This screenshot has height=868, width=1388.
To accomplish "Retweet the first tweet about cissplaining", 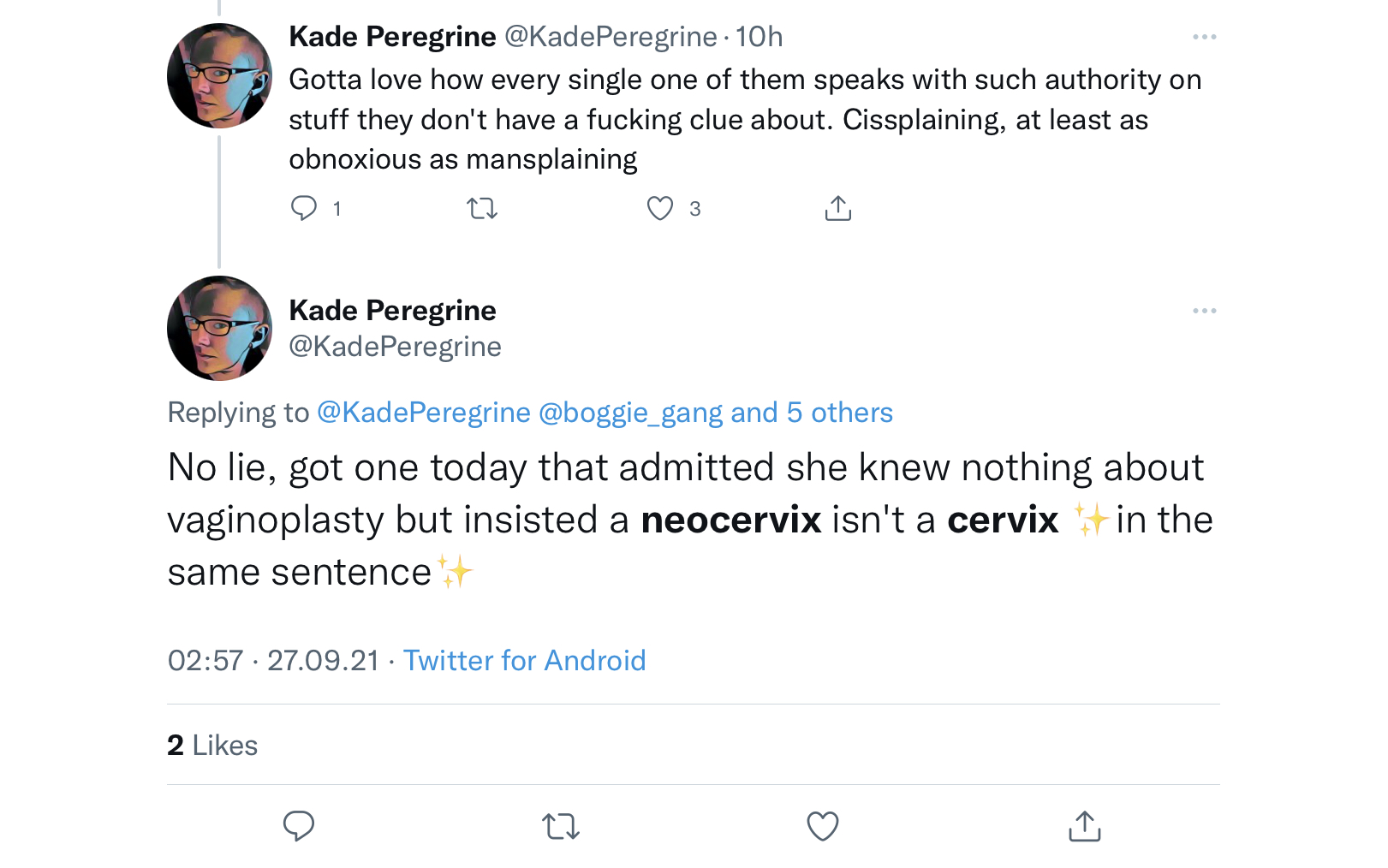I will (x=482, y=208).
